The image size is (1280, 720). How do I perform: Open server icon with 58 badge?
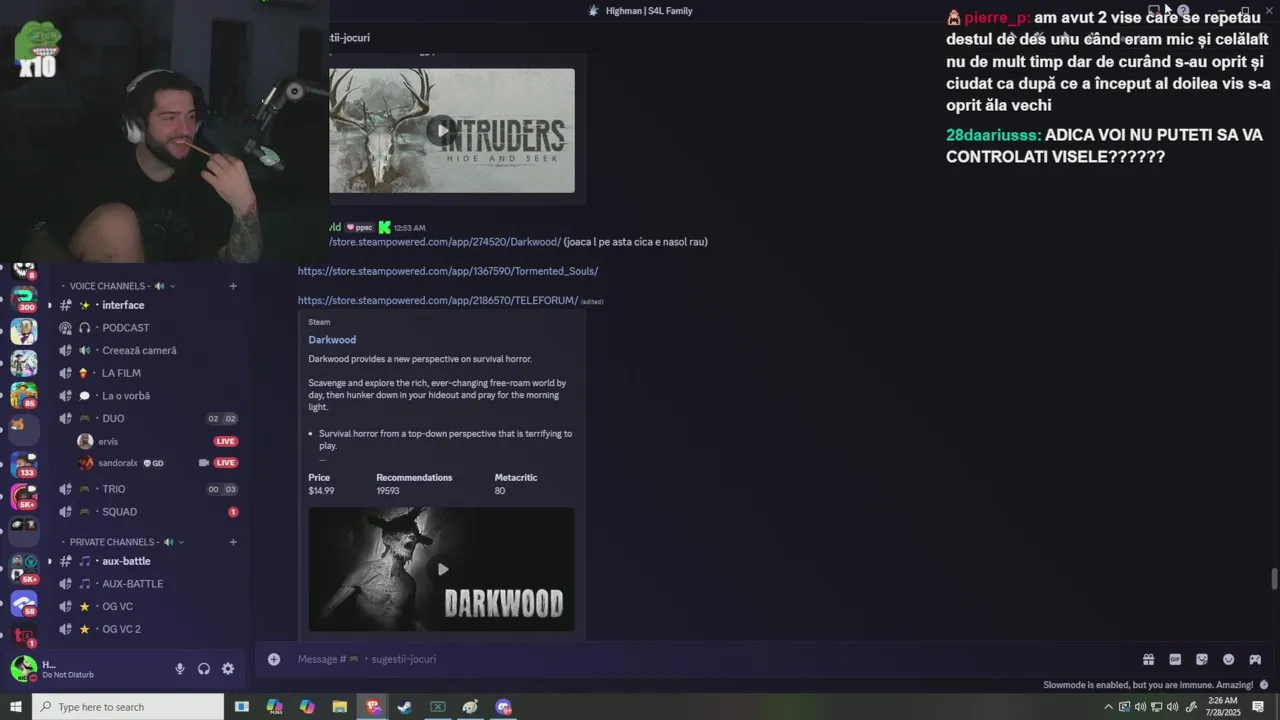pos(24,603)
